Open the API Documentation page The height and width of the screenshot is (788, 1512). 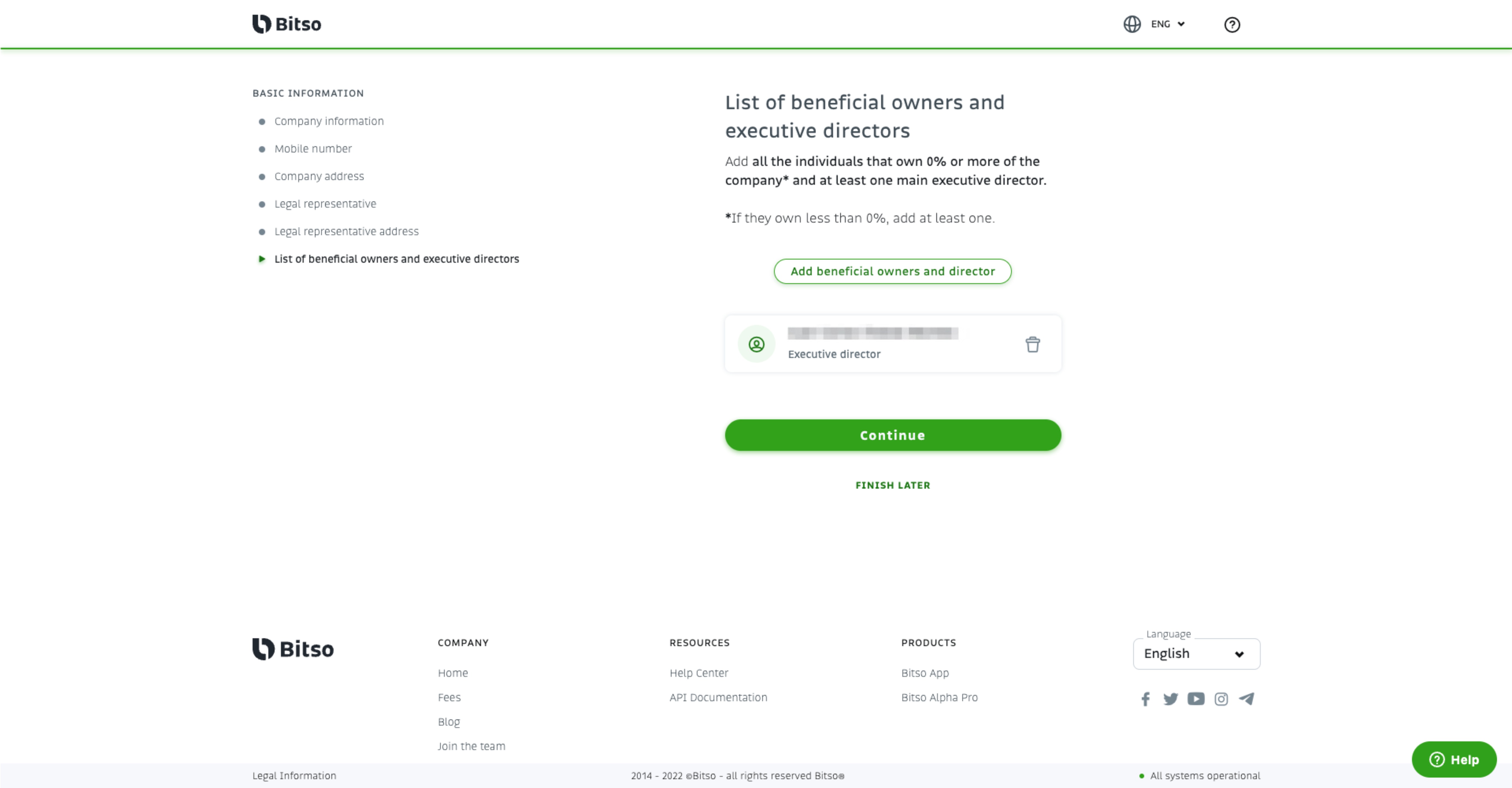pos(718,698)
